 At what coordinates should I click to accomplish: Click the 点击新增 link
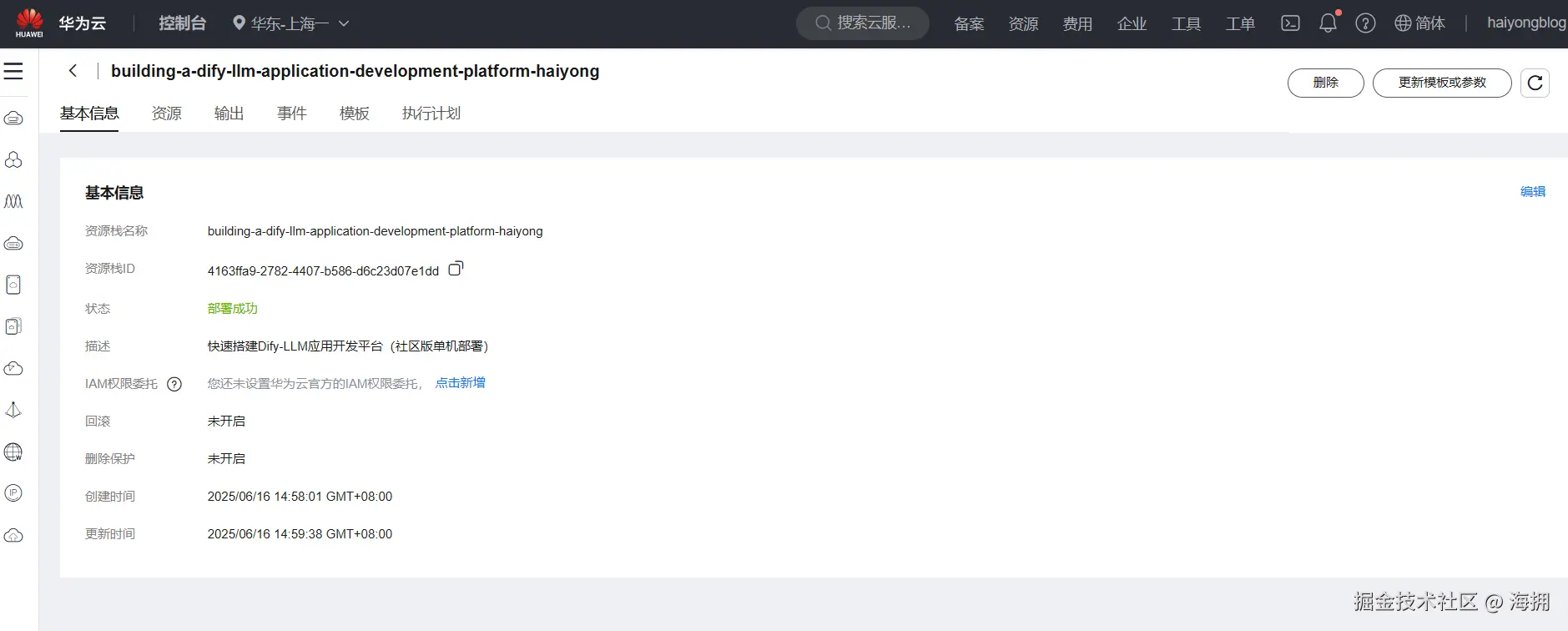click(x=461, y=383)
